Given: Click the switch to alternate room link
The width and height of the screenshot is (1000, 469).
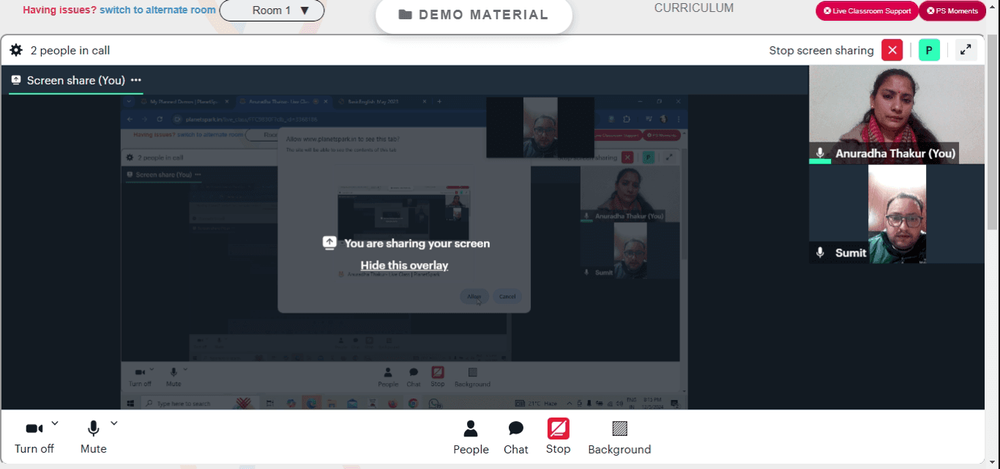Looking at the screenshot, I should point(158,10).
